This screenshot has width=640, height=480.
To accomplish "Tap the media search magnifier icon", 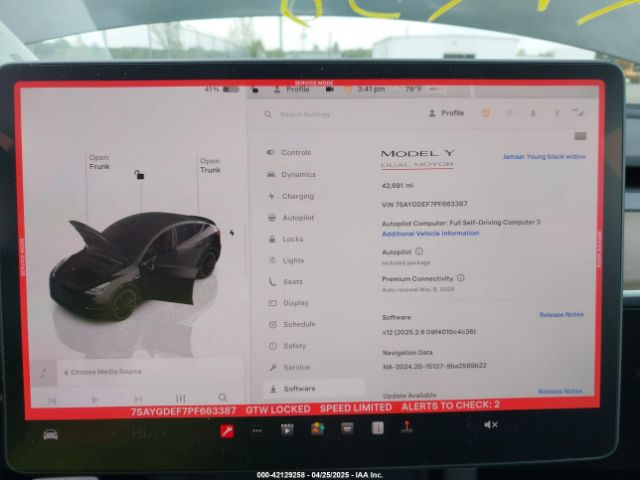I will pos(222,398).
